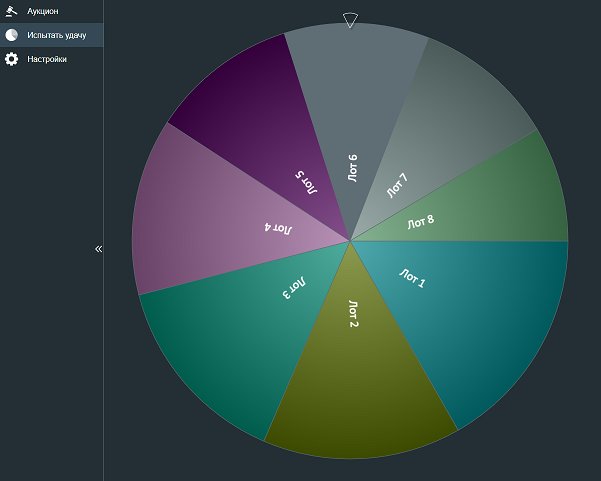
Task: Choose the Лот 5 label on the wheel
Action: [x=305, y=180]
